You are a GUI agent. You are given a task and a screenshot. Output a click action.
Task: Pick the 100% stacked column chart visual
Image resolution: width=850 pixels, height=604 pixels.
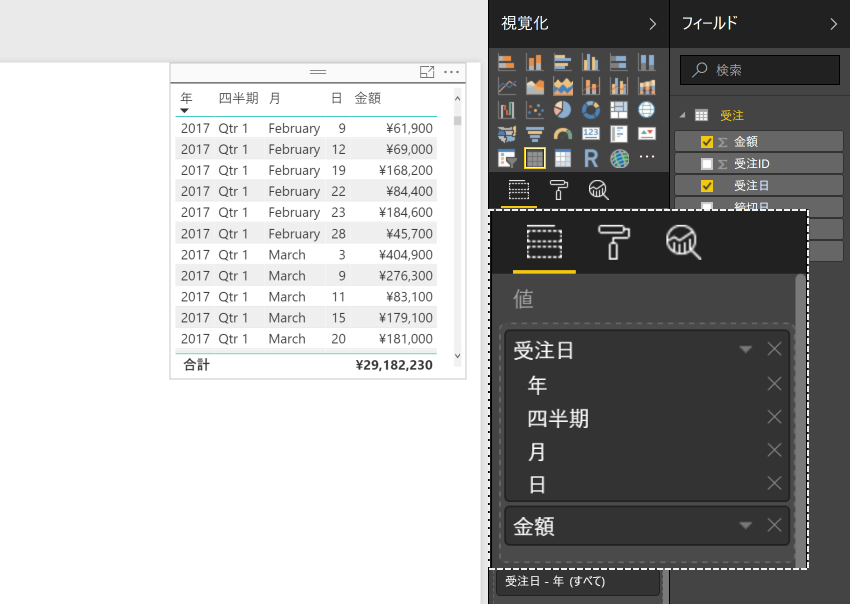tap(646, 62)
